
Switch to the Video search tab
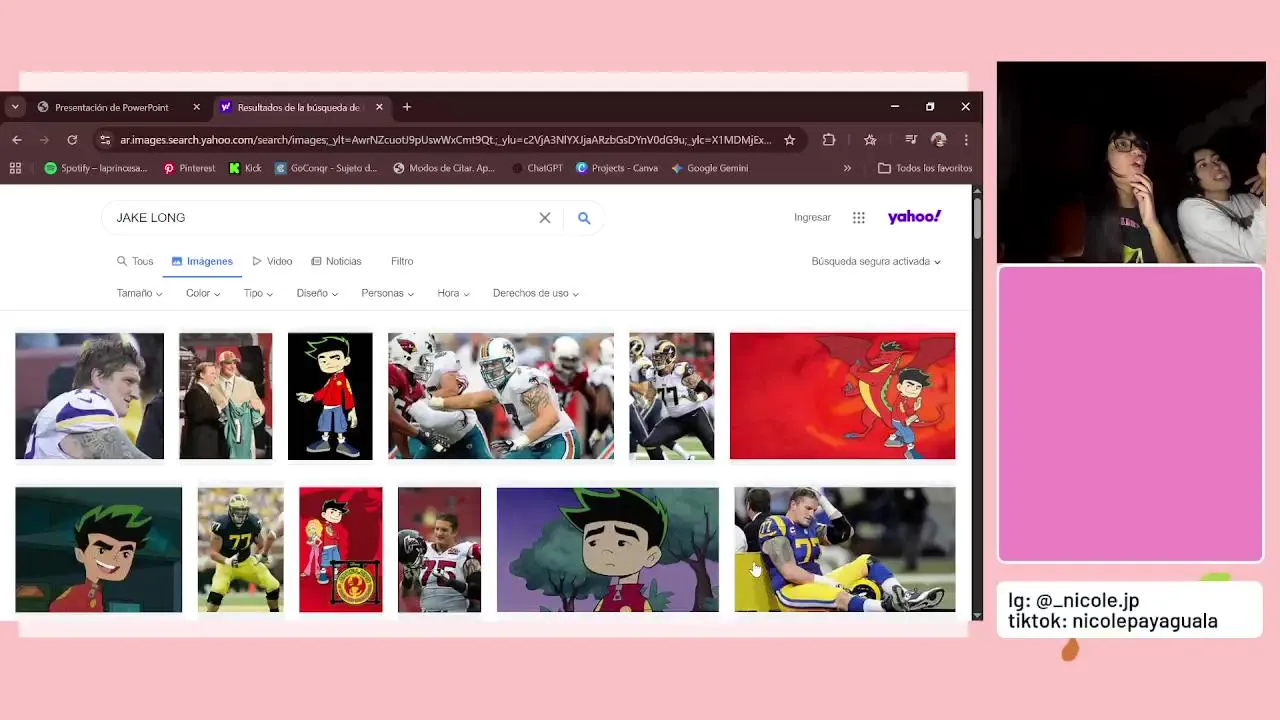click(x=272, y=261)
